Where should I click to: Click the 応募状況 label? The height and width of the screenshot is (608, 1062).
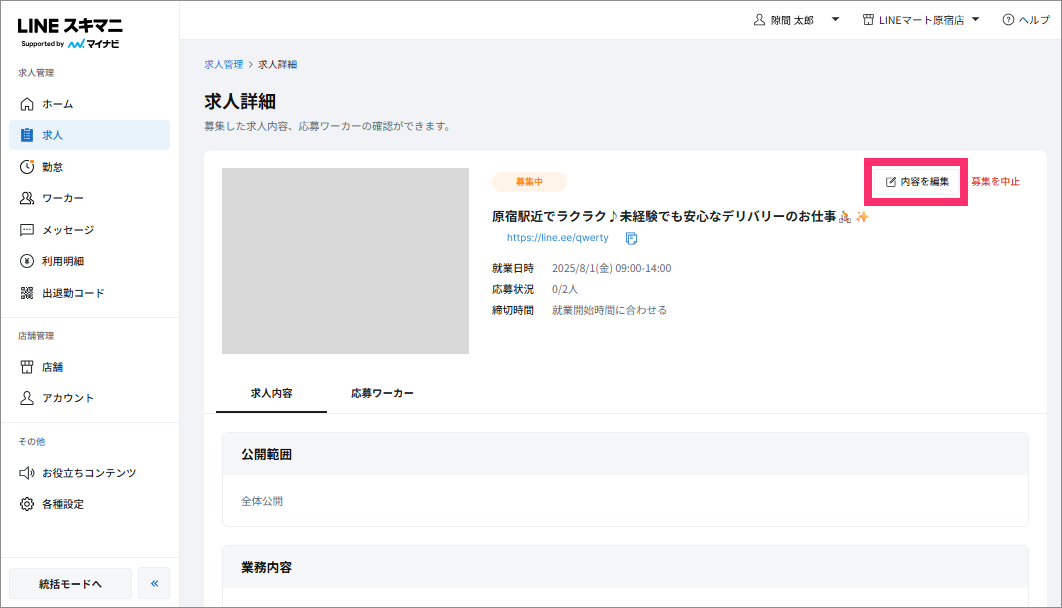513,289
